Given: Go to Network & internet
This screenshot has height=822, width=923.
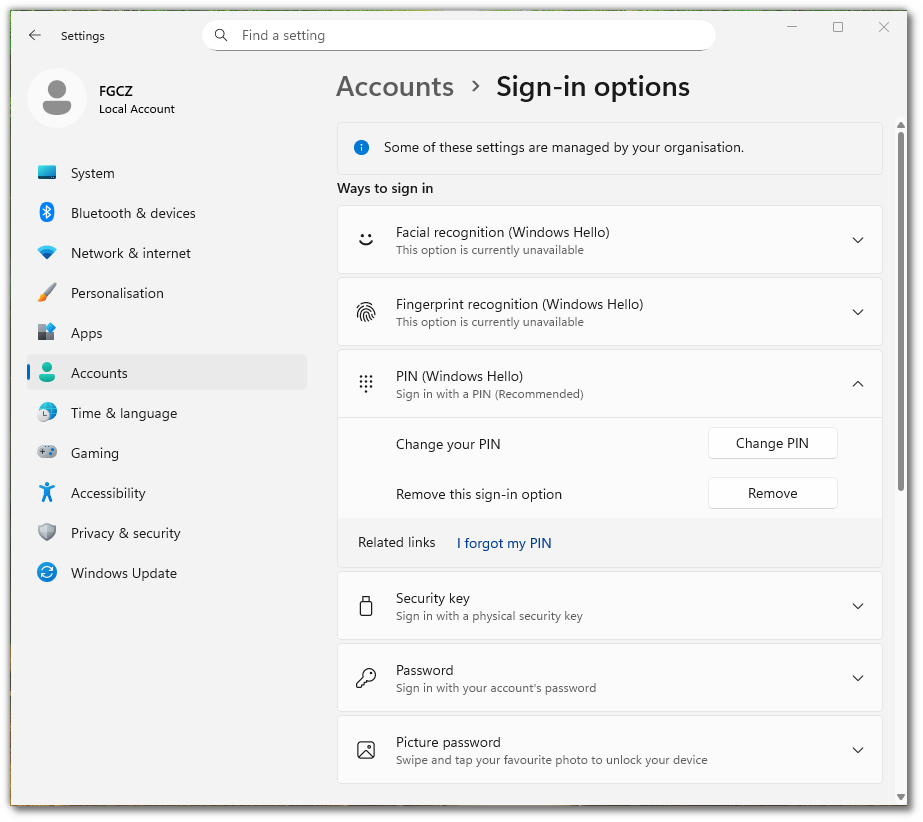Looking at the screenshot, I should pos(167,253).
